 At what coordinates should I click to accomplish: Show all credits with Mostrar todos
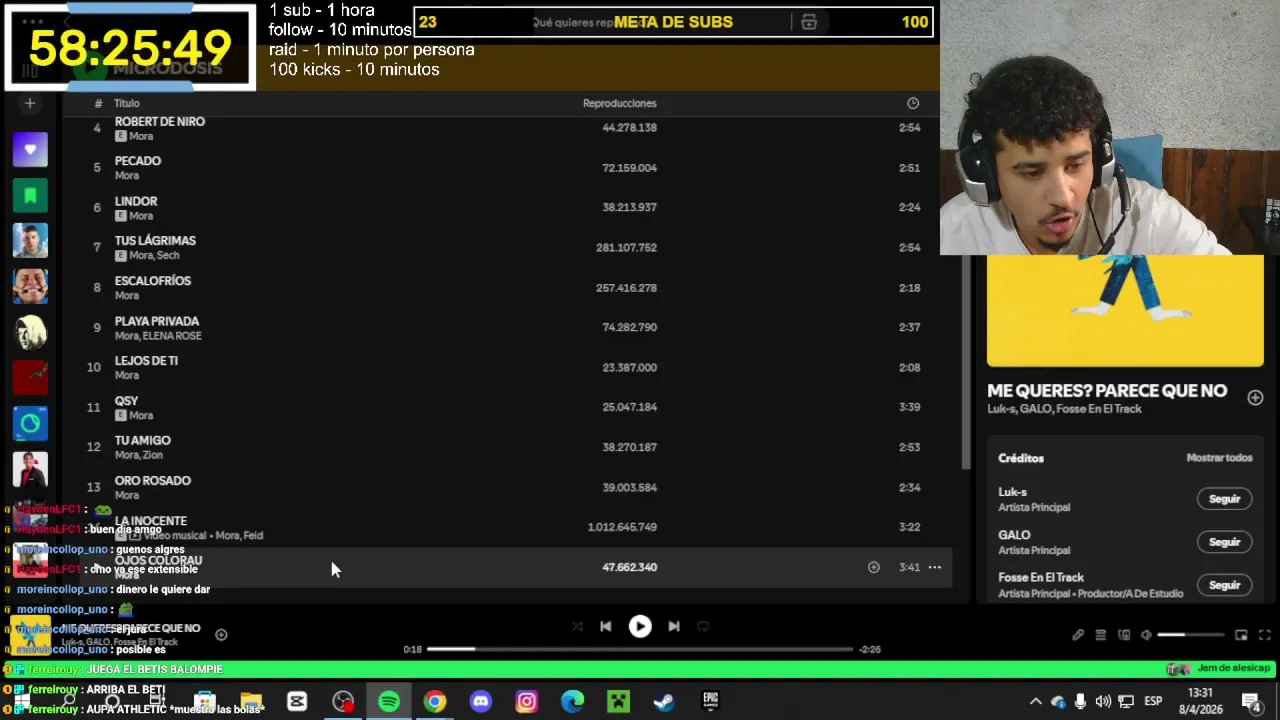pyautogui.click(x=1219, y=458)
